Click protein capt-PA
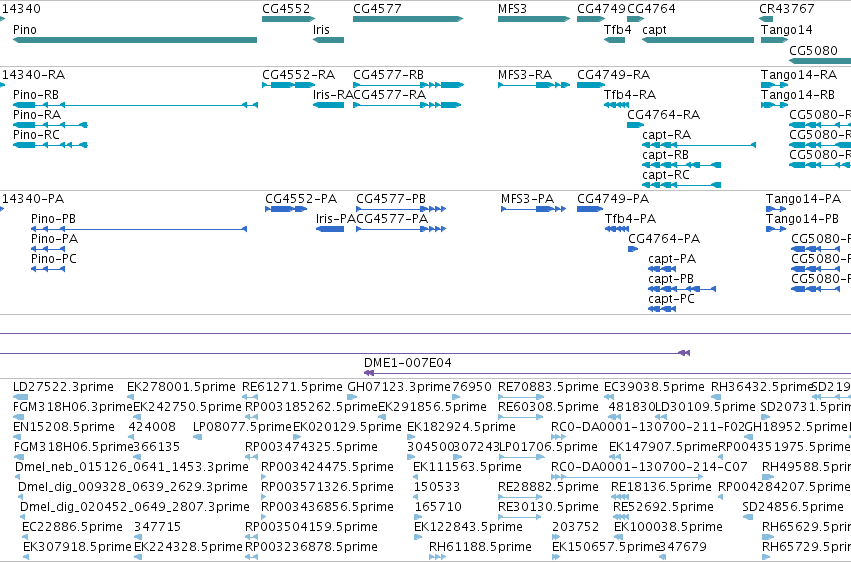 [x=662, y=269]
